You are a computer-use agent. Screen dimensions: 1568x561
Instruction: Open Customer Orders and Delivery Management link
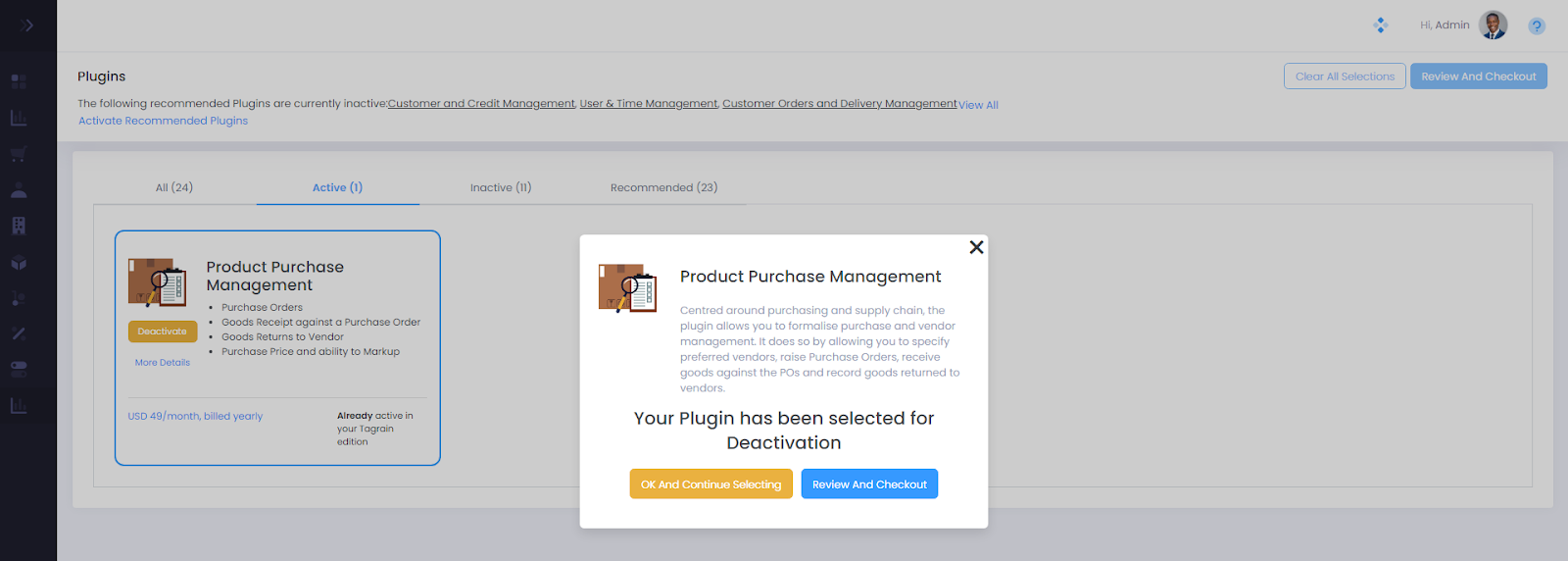[x=840, y=103]
